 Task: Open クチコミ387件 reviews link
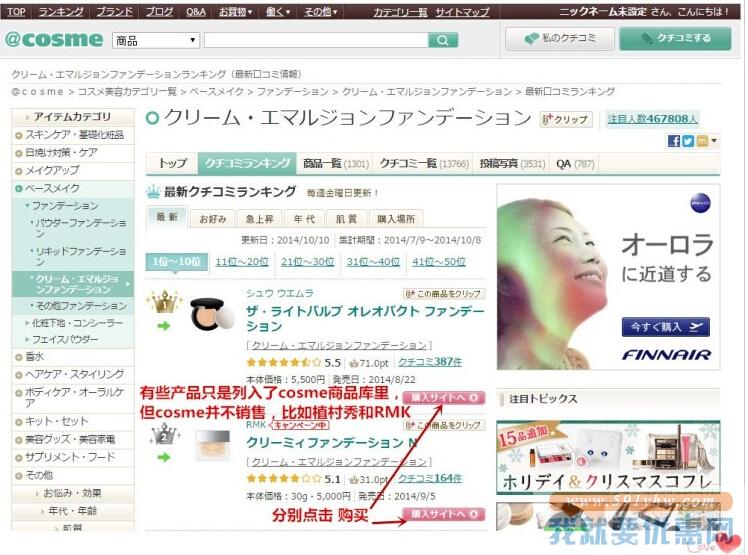430,362
